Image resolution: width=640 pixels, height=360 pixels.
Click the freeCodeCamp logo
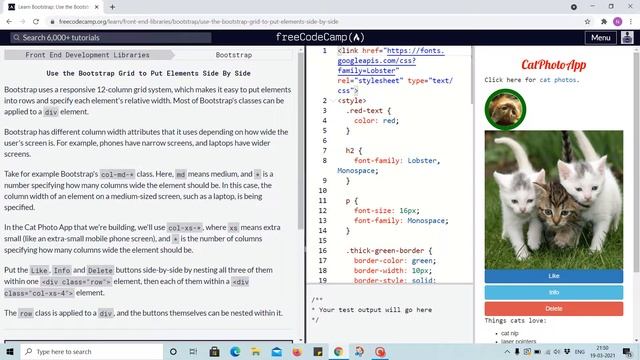point(320,38)
